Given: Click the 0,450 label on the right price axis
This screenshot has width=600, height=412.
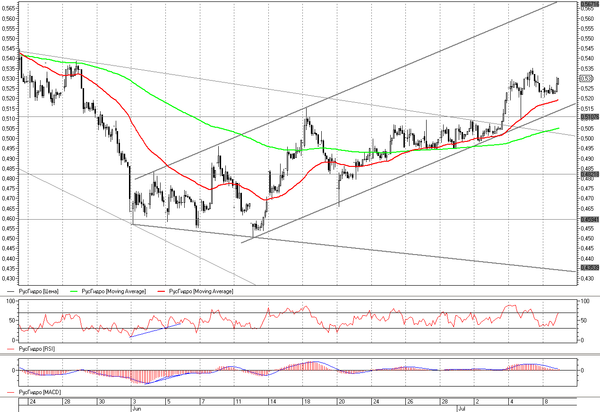Looking at the screenshot, I should pyautogui.click(x=587, y=238).
